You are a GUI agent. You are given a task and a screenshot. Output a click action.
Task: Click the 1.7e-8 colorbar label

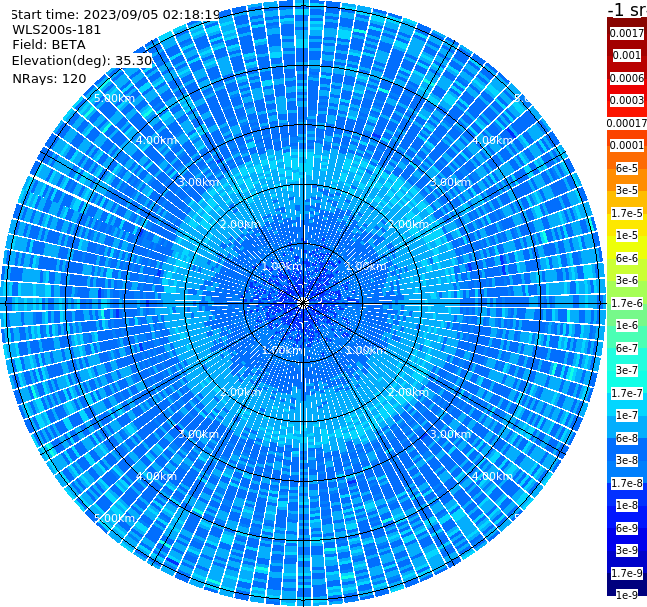pos(627,483)
